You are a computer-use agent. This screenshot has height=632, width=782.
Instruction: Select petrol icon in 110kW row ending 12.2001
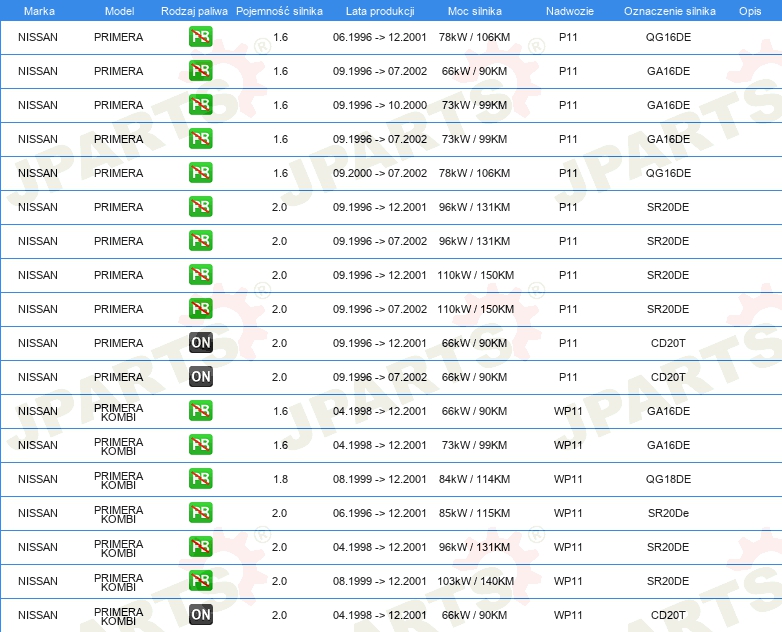(x=200, y=275)
